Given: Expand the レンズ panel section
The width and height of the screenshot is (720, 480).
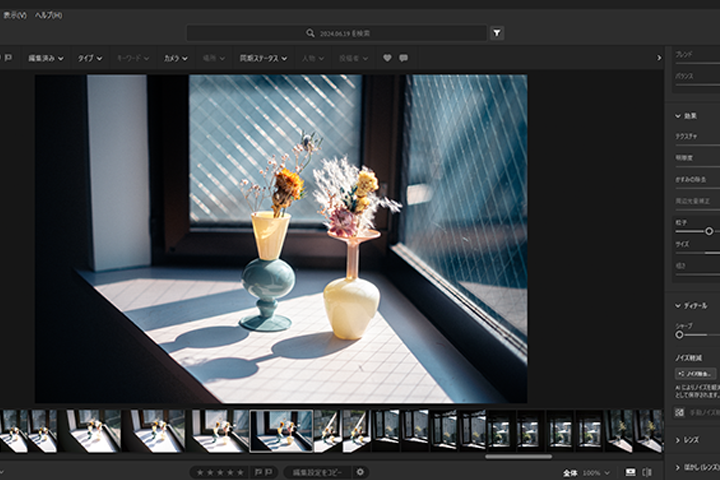Looking at the screenshot, I should tap(687, 440).
